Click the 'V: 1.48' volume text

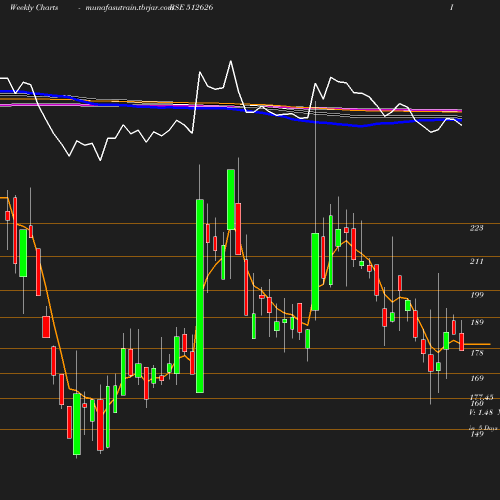pyautogui.click(x=481, y=412)
